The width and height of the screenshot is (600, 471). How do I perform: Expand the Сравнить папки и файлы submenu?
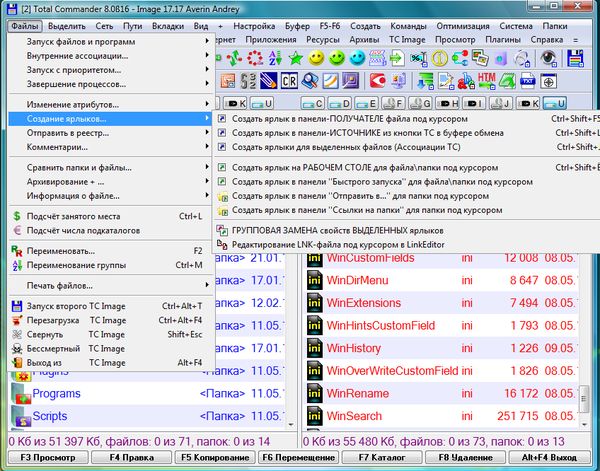[x=111, y=167]
